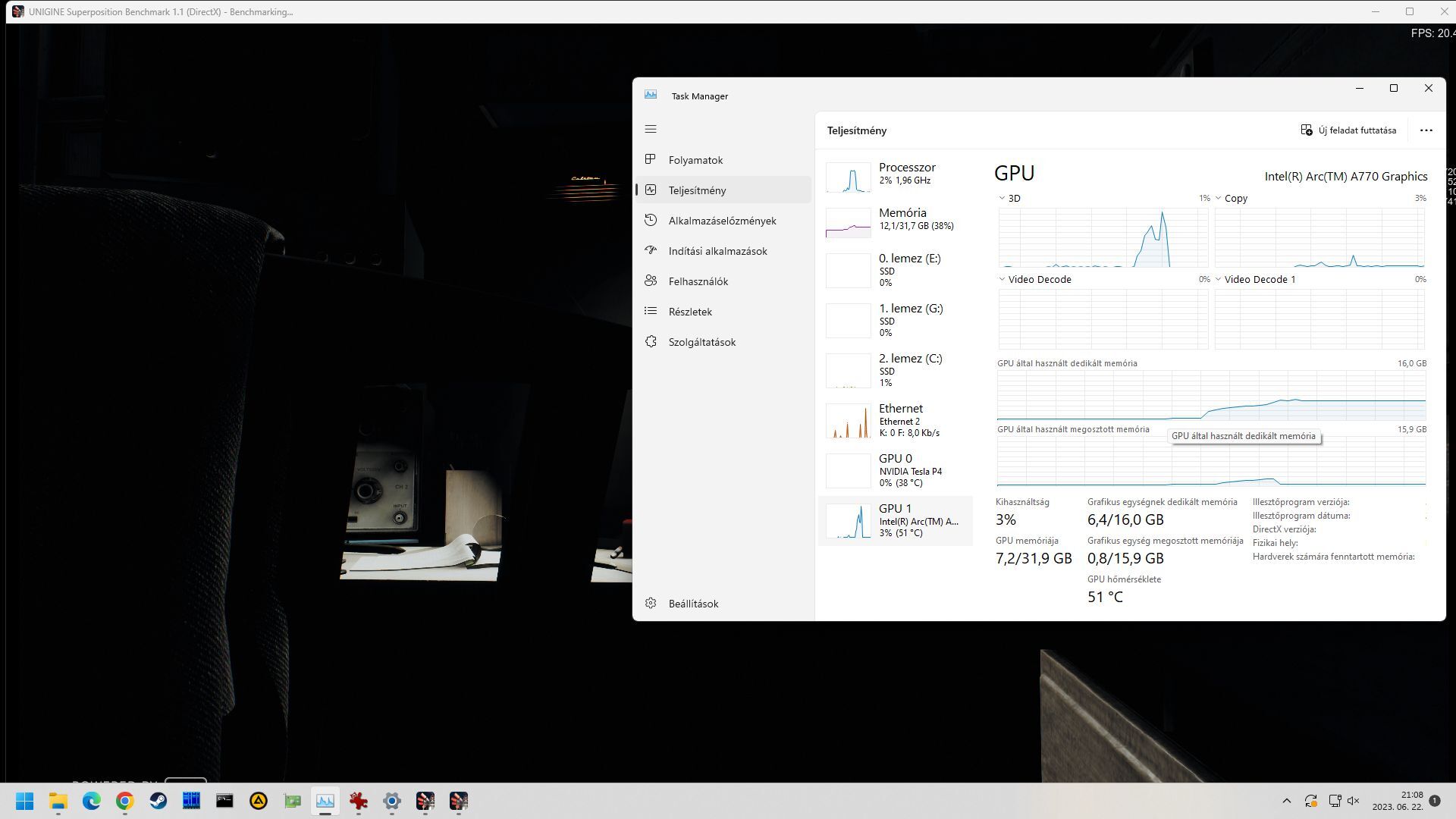
Task: Switch to the Részletek (Details) page
Action: click(x=723, y=312)
